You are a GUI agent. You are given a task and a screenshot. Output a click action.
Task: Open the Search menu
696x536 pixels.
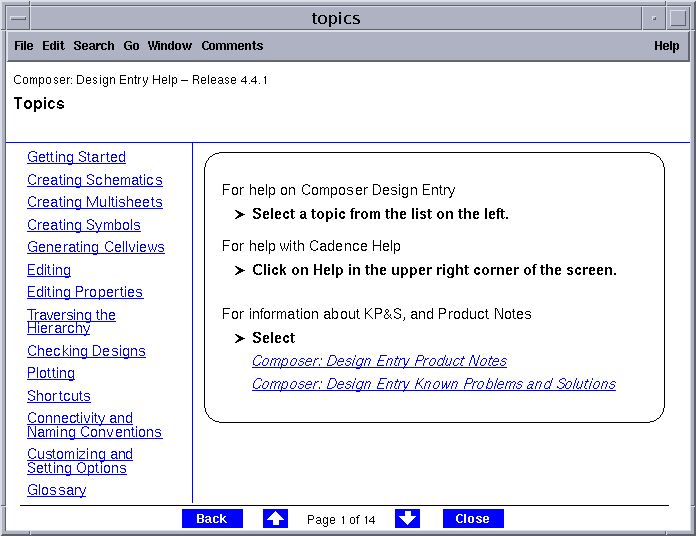point(94,46)
